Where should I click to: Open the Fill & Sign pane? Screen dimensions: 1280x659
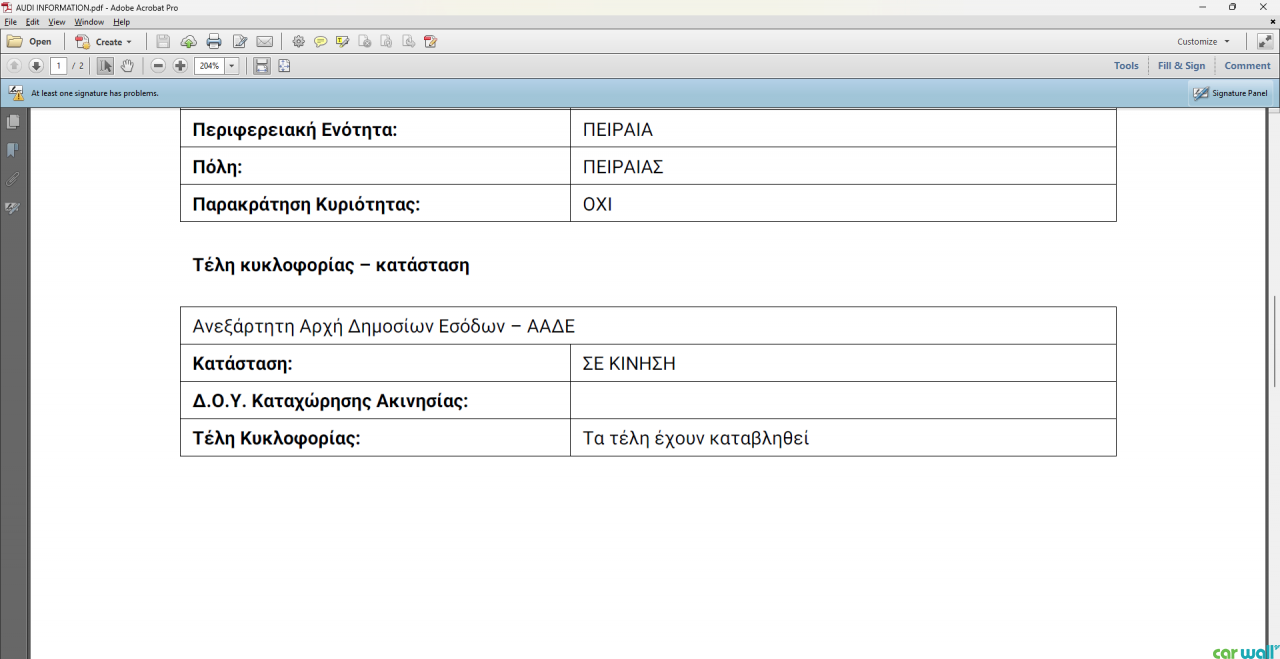(1181, 66)
